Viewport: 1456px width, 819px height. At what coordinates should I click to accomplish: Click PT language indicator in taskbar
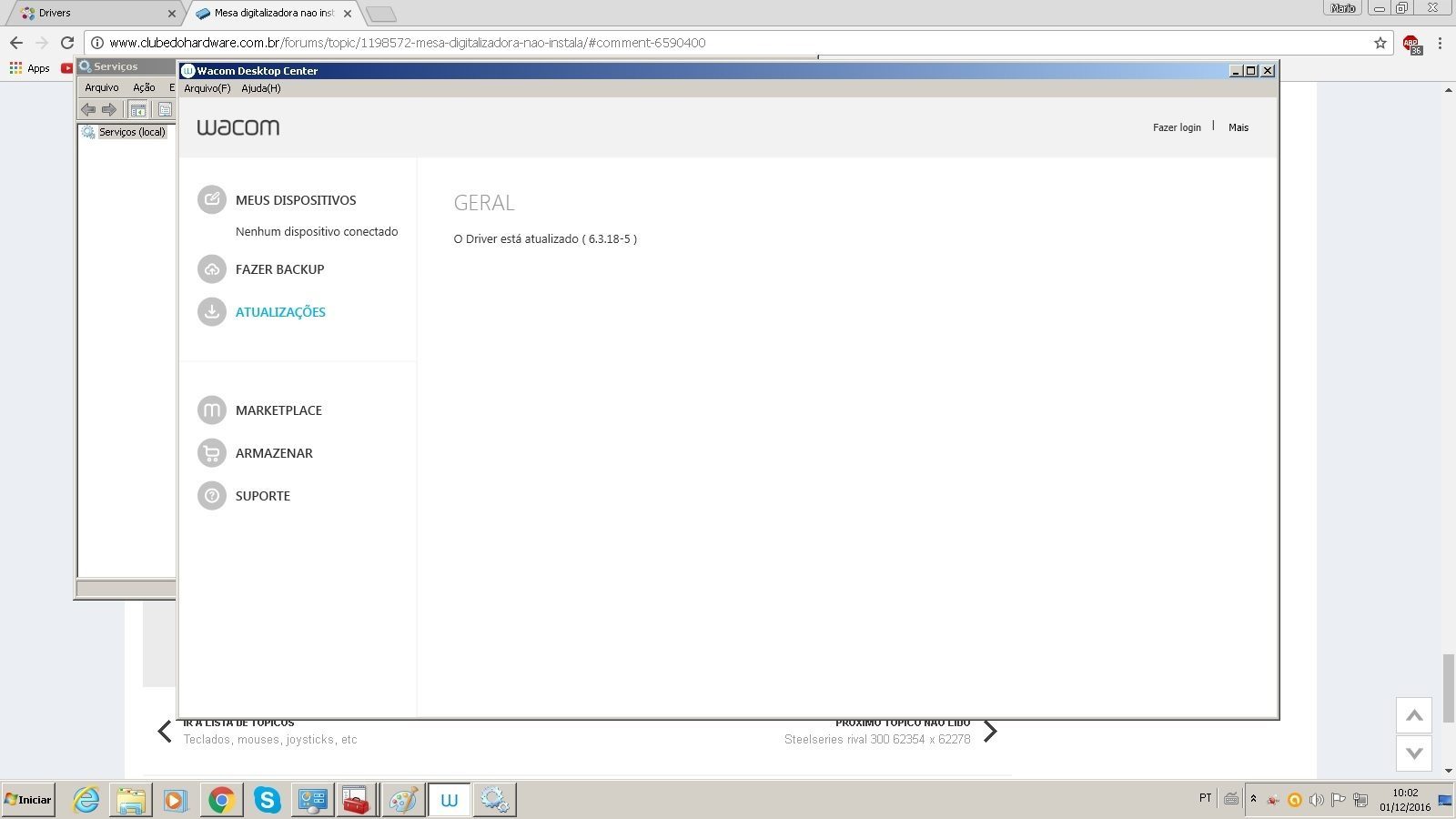[1205, 798]
